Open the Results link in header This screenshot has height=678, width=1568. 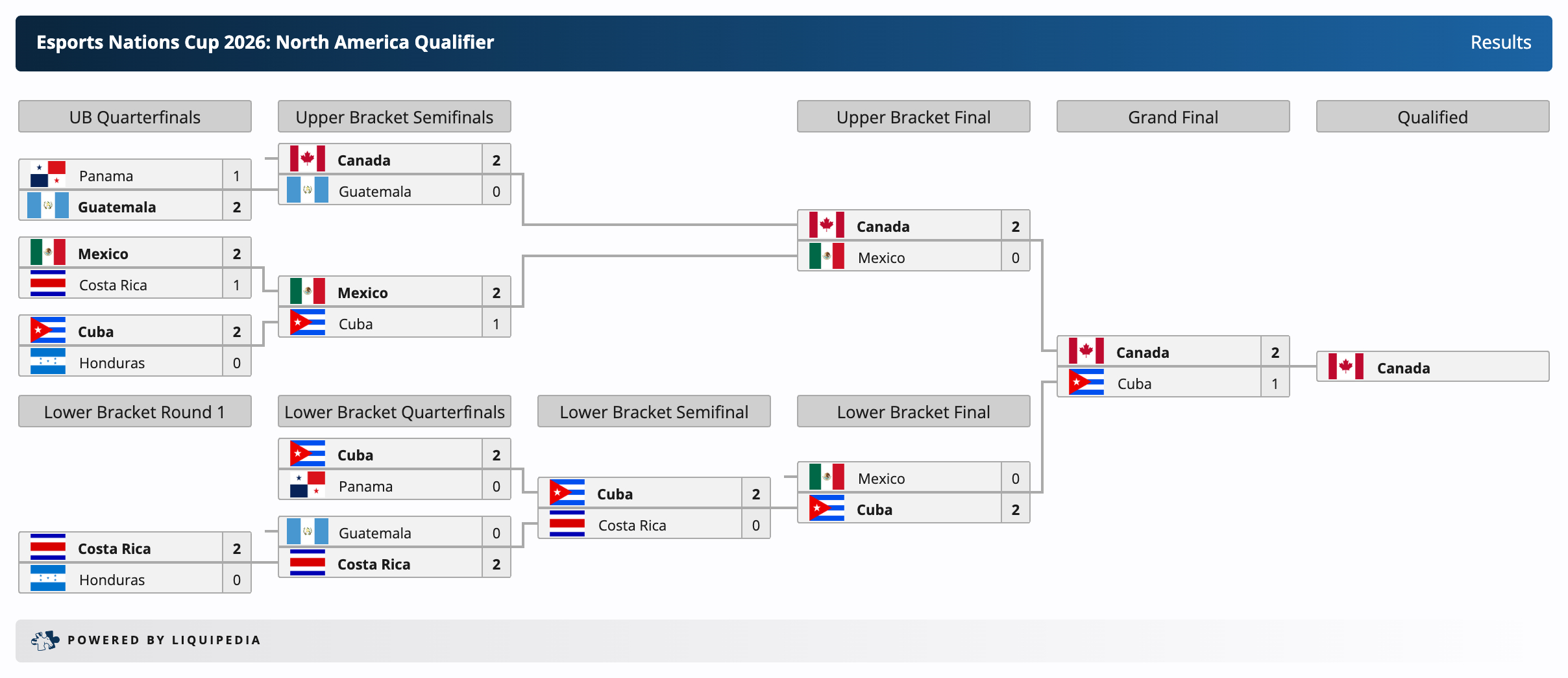tap(1501, 42)
